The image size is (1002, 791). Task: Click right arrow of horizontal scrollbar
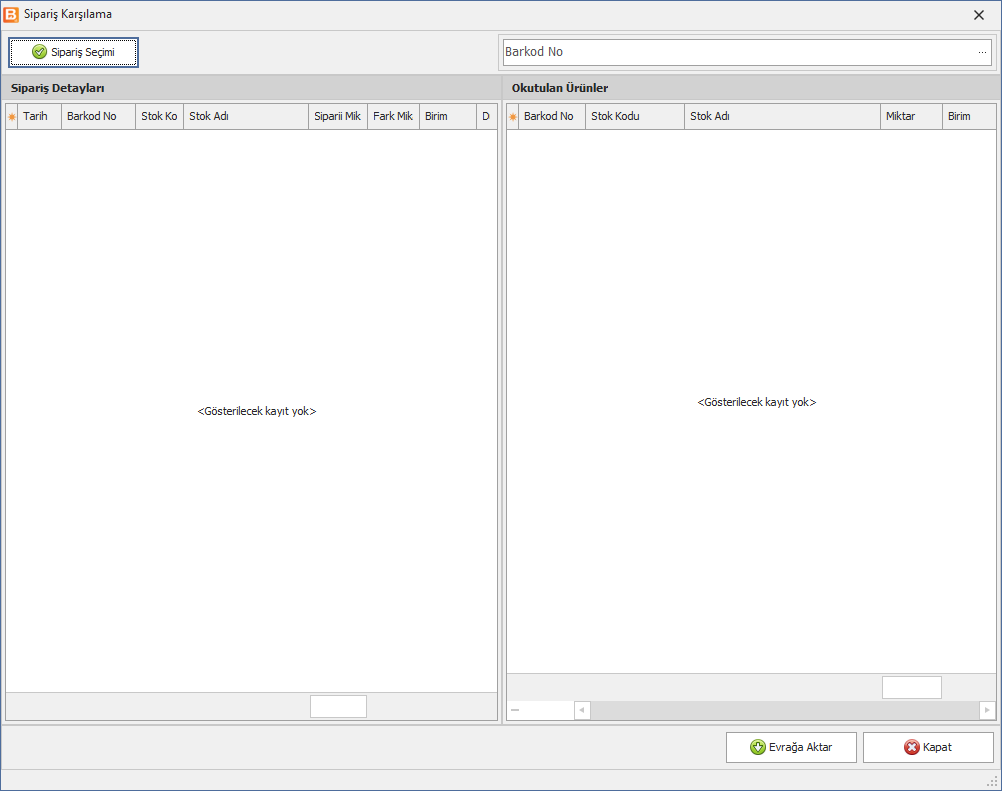click(987, 710)
